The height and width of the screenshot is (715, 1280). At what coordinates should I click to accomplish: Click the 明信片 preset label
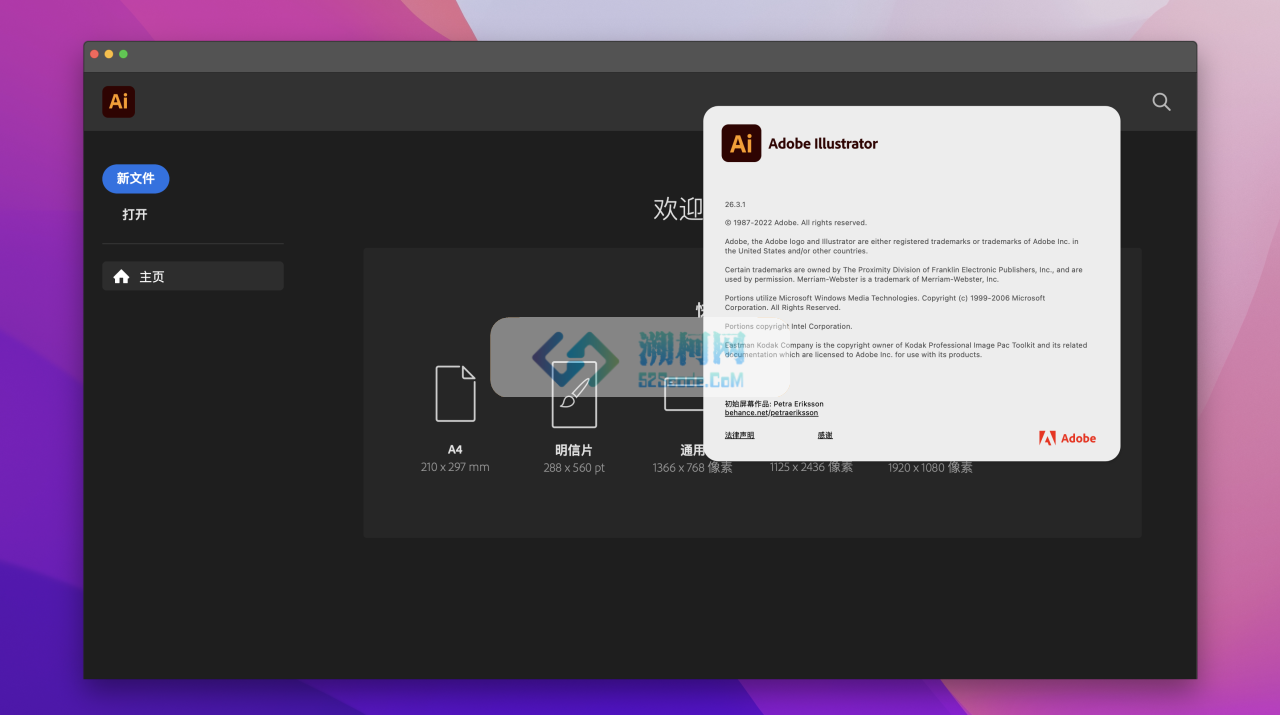coord(574,450)
